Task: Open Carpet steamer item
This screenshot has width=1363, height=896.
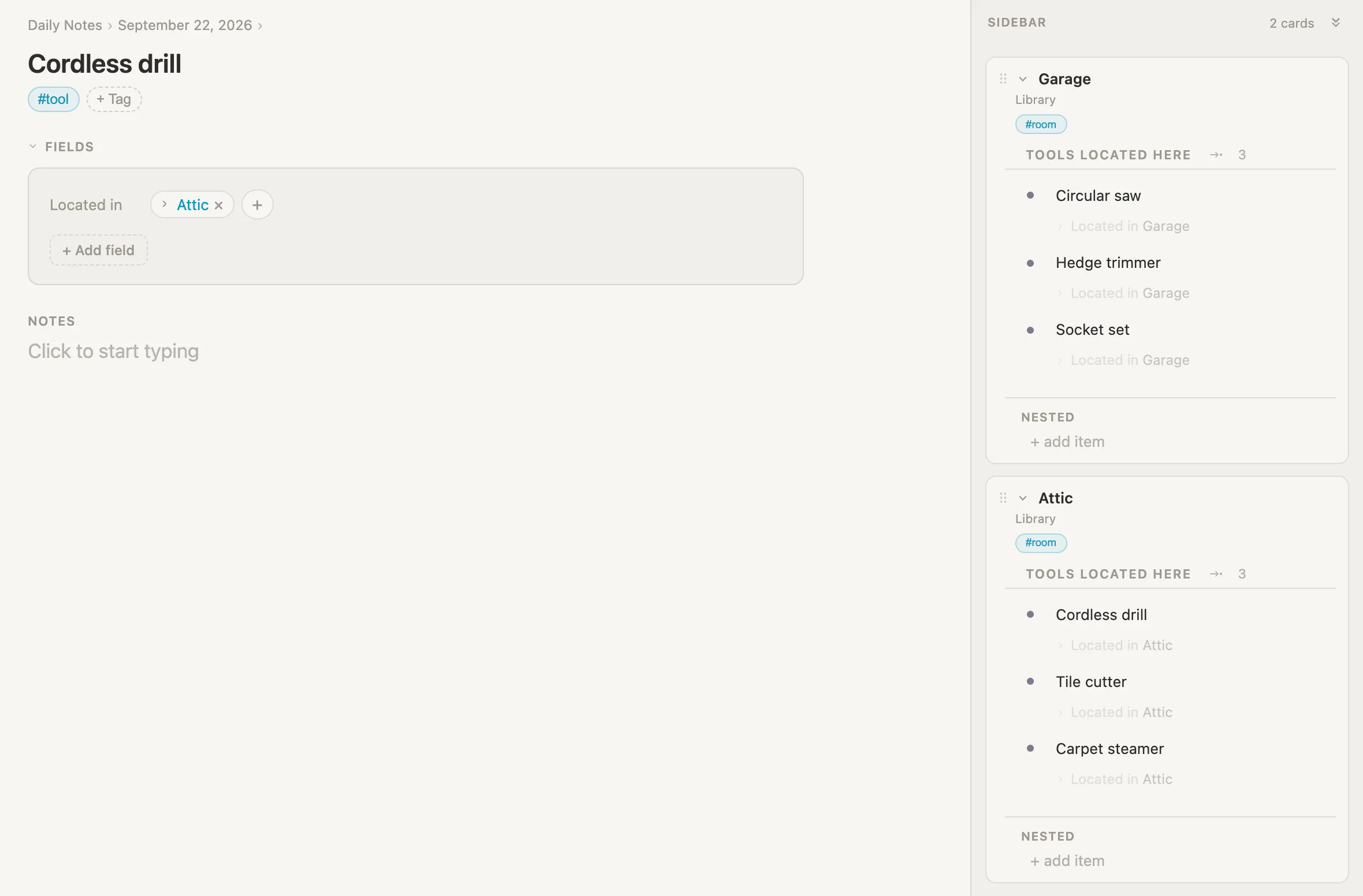Action: [x=1109, y=749]
